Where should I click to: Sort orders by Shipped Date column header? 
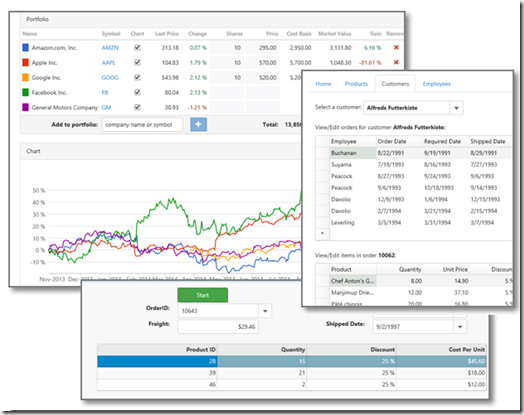pos(490,141)
